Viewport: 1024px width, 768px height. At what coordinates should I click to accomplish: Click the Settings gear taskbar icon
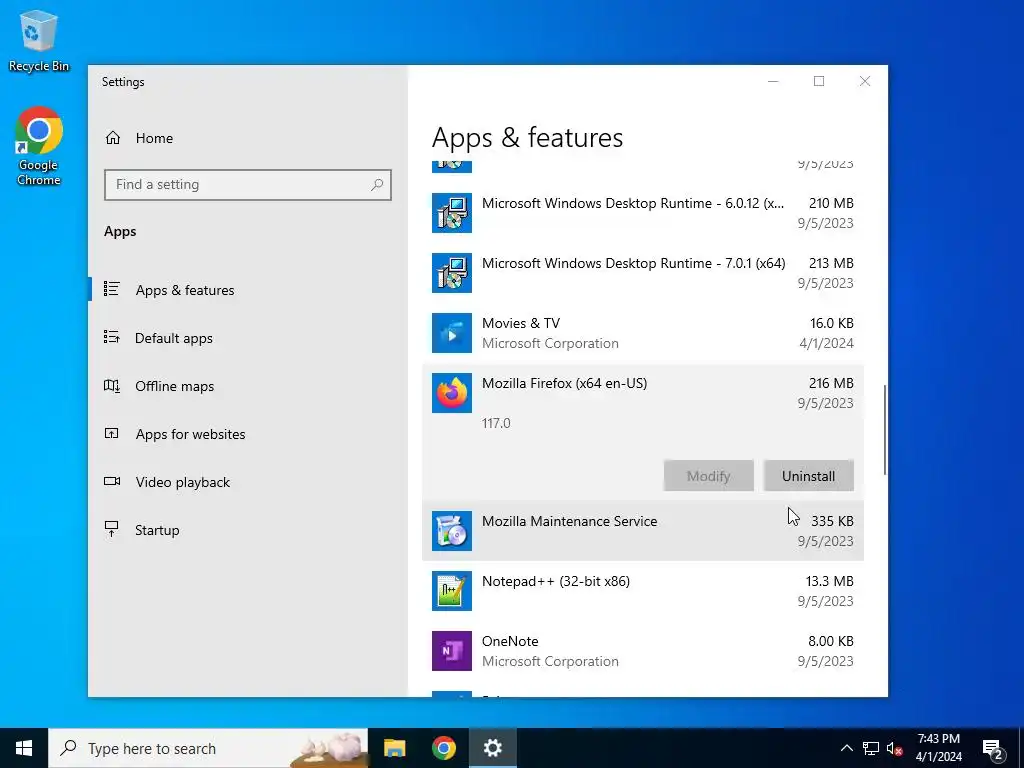(x=492, y=748)
